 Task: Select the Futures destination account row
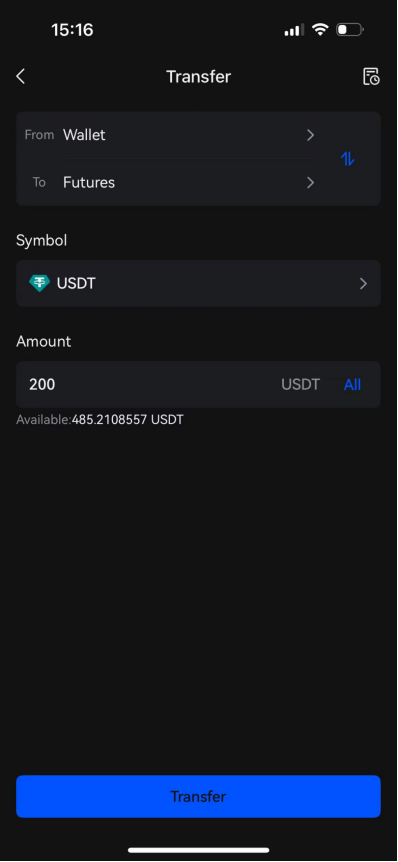[x=170, y=183]
